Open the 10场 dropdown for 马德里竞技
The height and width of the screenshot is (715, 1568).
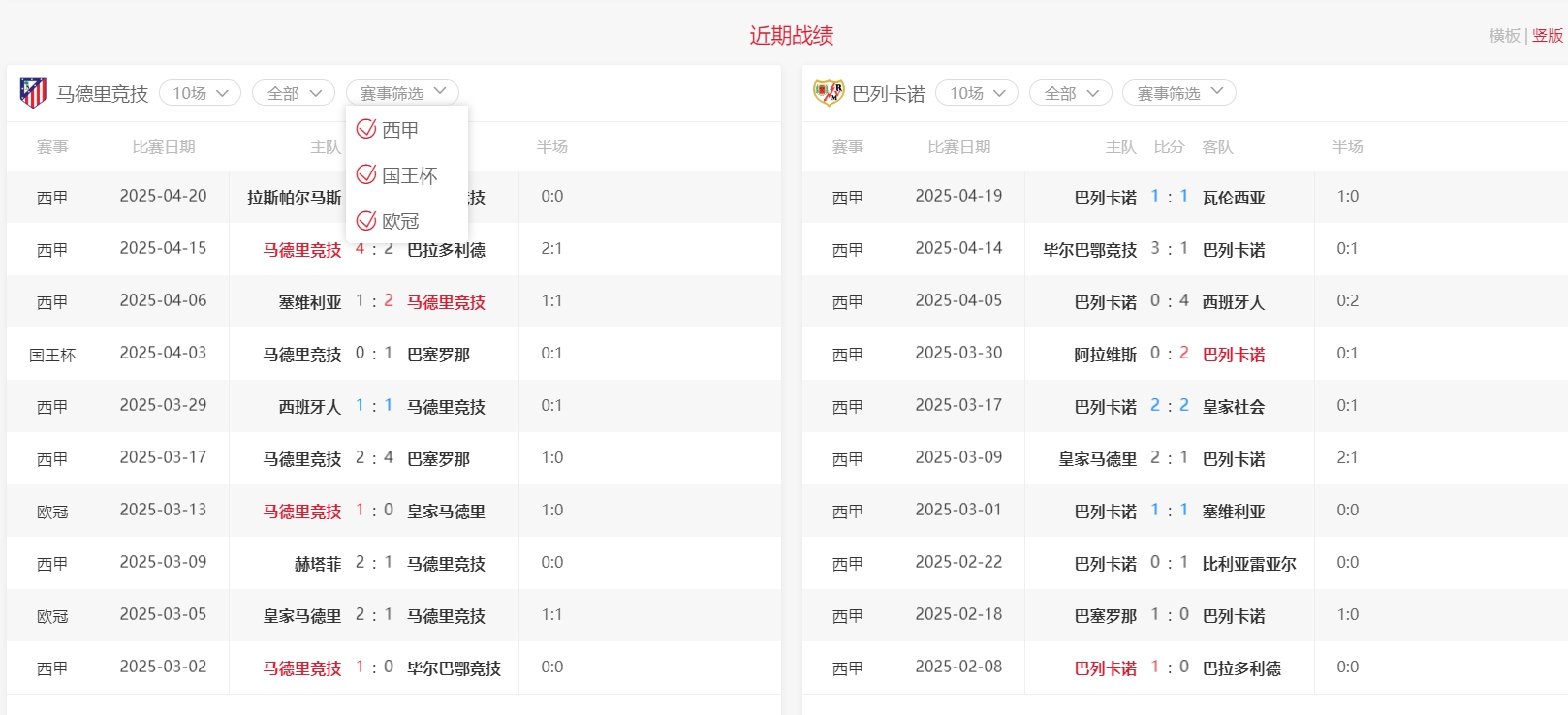(x=200, y=93)
